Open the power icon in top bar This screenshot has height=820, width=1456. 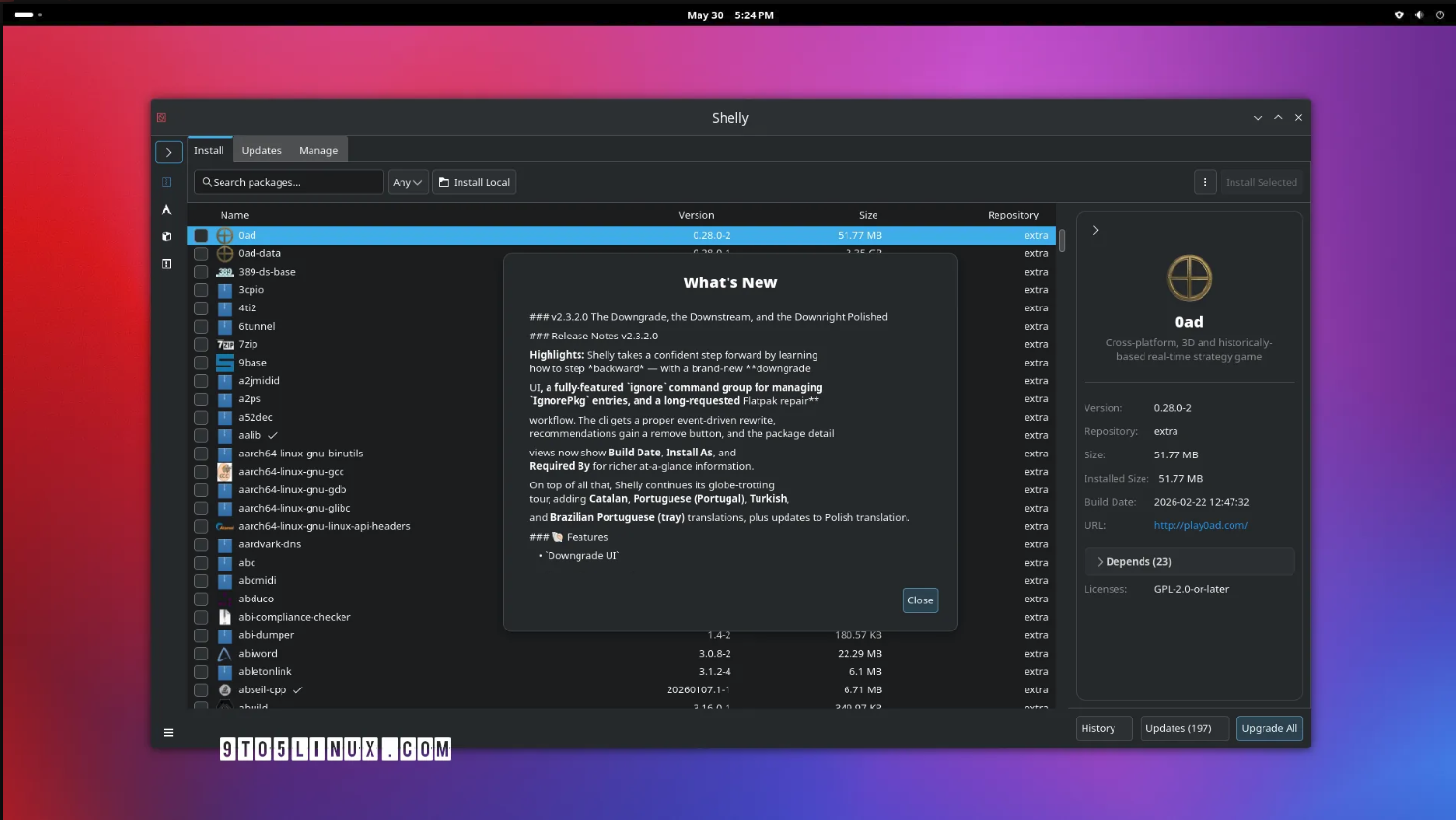tap(1440, 15)
